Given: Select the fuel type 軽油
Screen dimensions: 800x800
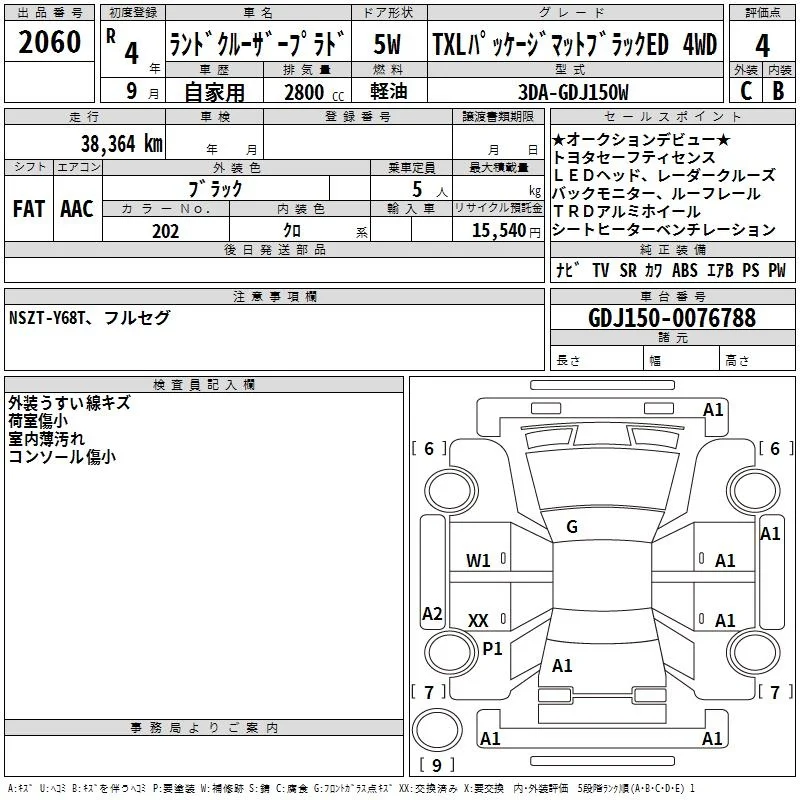Looking at the screenshot, I should click(389, 91).
